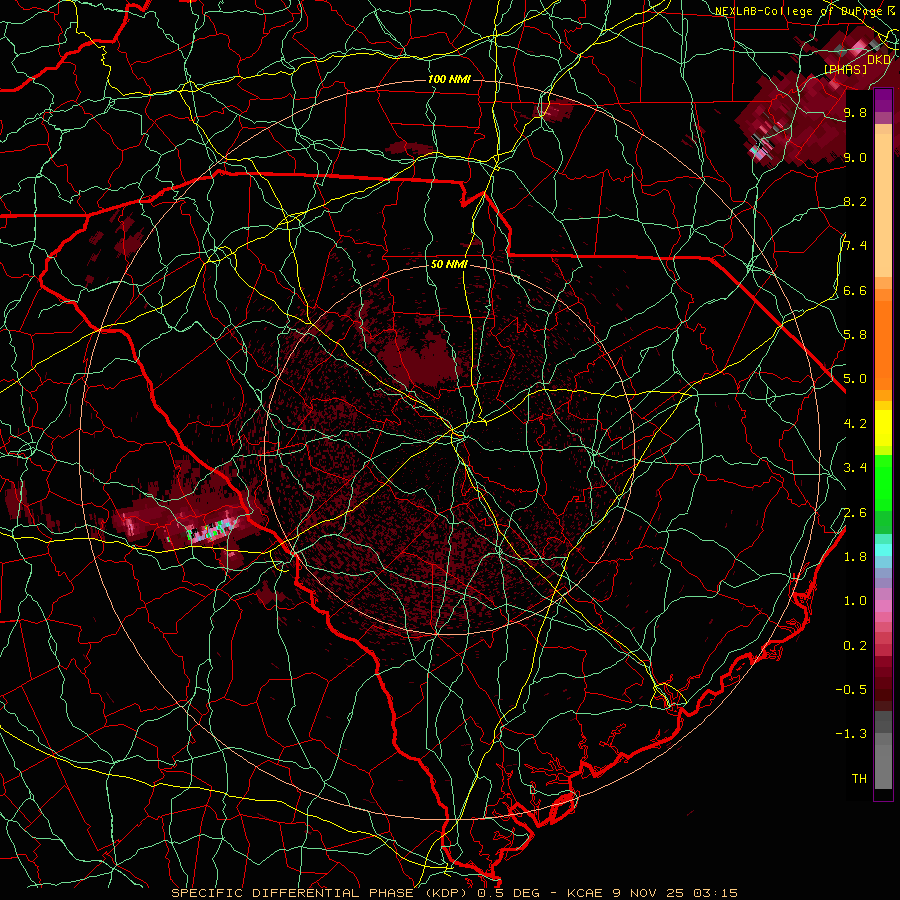
Task: Click the 9.8 value on the color scale
Action: [x=855, y=112]
